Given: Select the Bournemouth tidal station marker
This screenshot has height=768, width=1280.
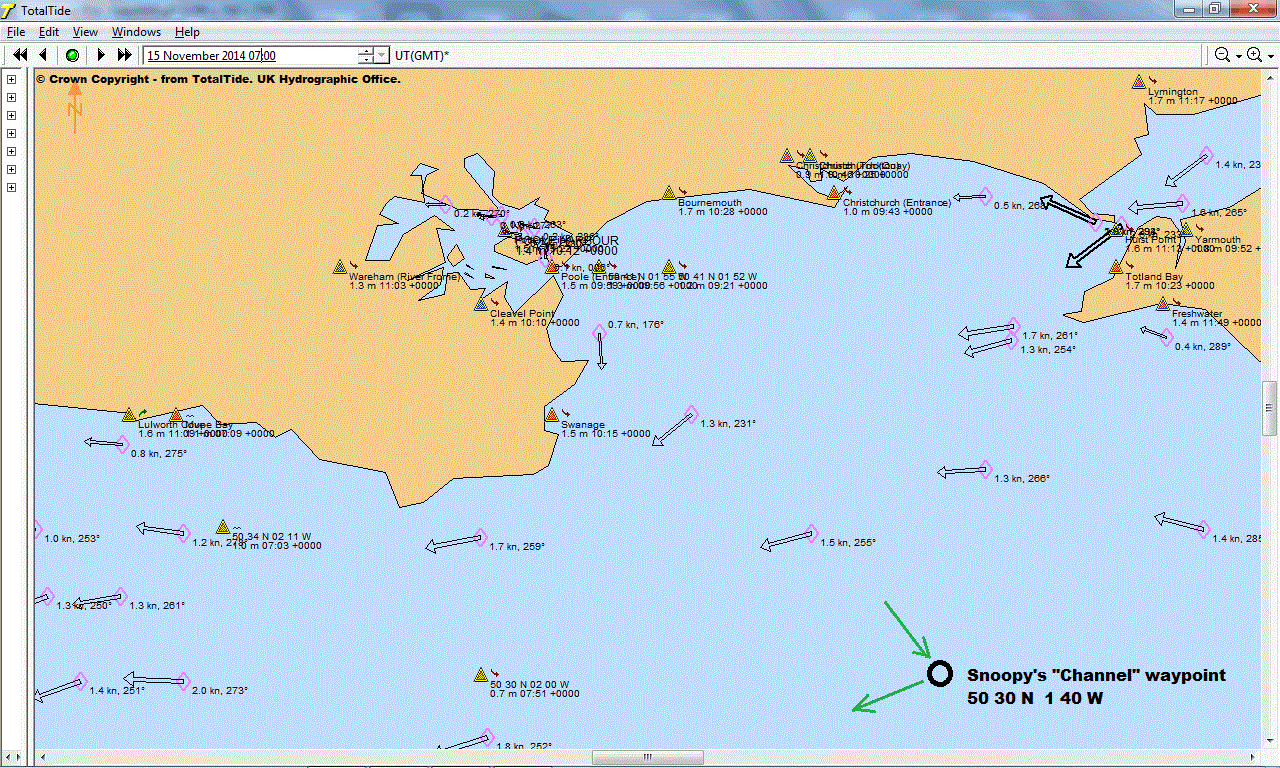Looking at the screenshot, I should pos(668,192).
